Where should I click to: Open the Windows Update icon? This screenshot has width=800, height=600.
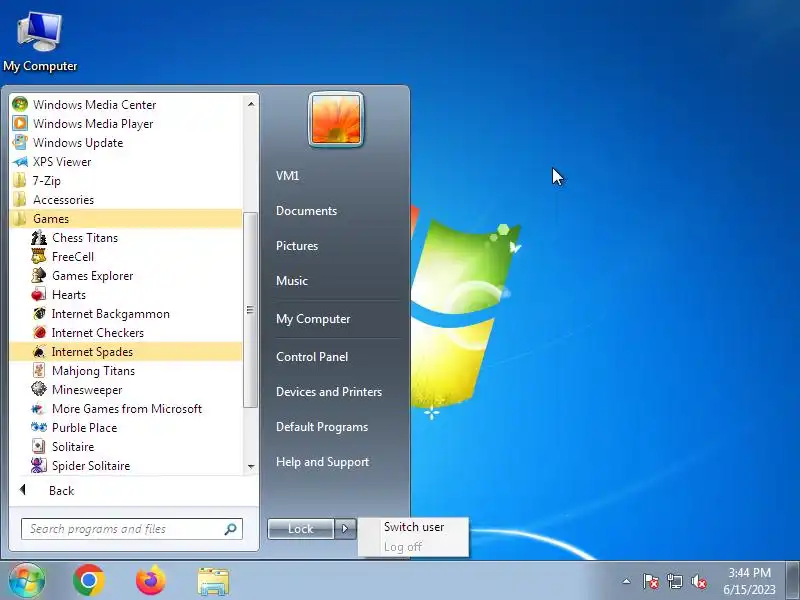[x=20, y=142]
